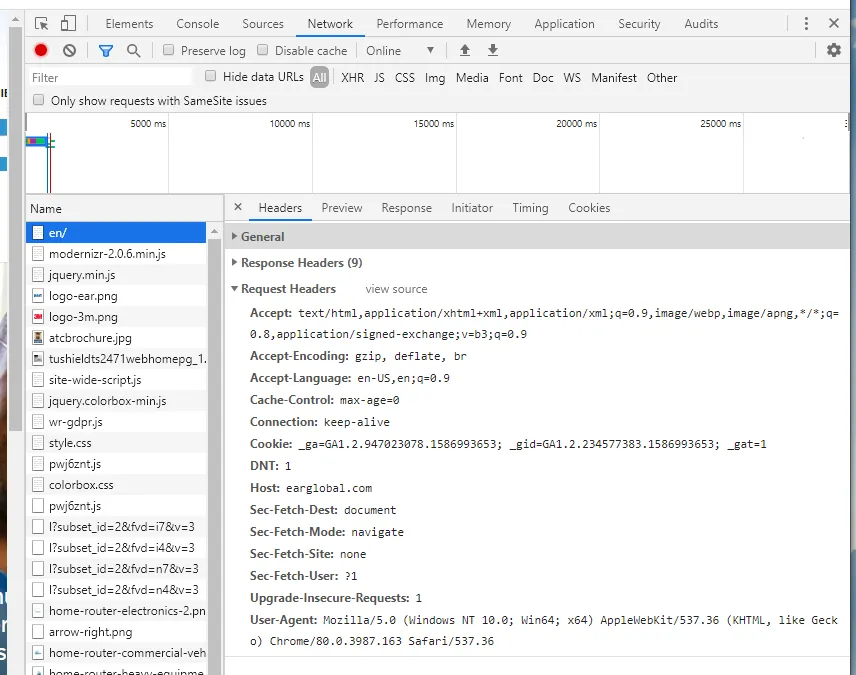This screenshot has height=675, width=856.
Task: Open network search magnifier icon
Action: click(x=134, y=51)
